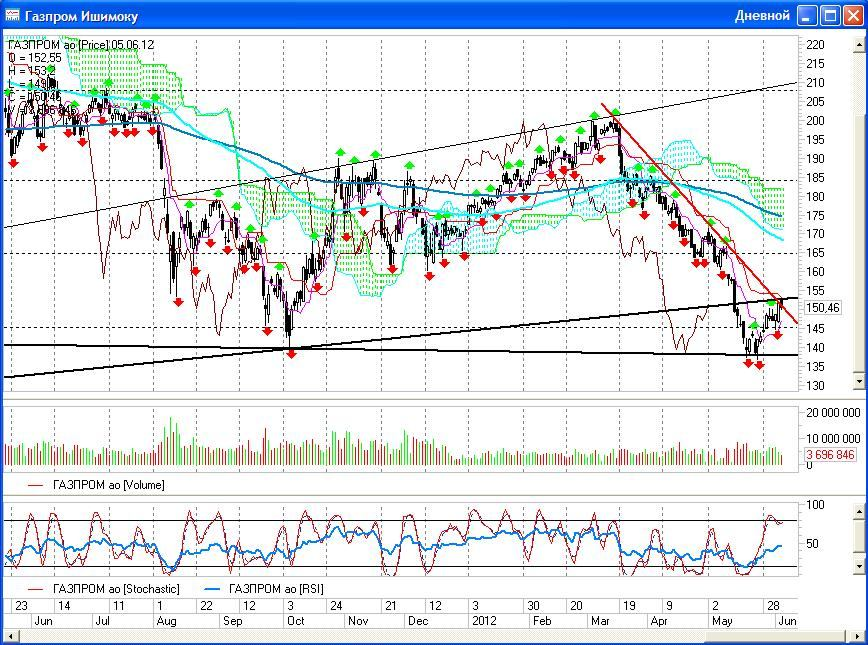Click the '200' price axis label
The height and width of the screenshot is (645, 868).
pos(815,121)
